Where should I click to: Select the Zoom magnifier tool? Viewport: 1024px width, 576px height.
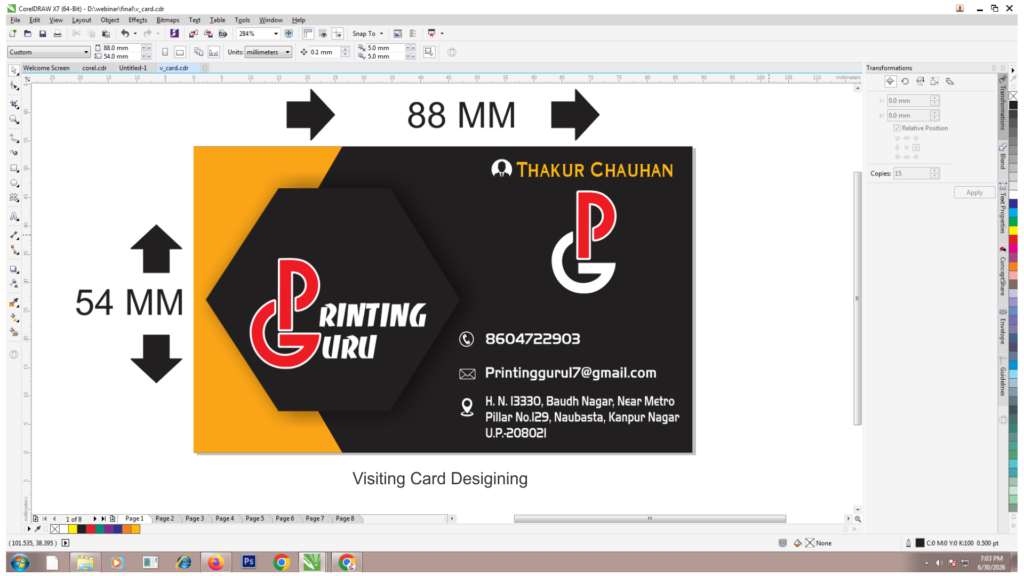coord(14,120)
